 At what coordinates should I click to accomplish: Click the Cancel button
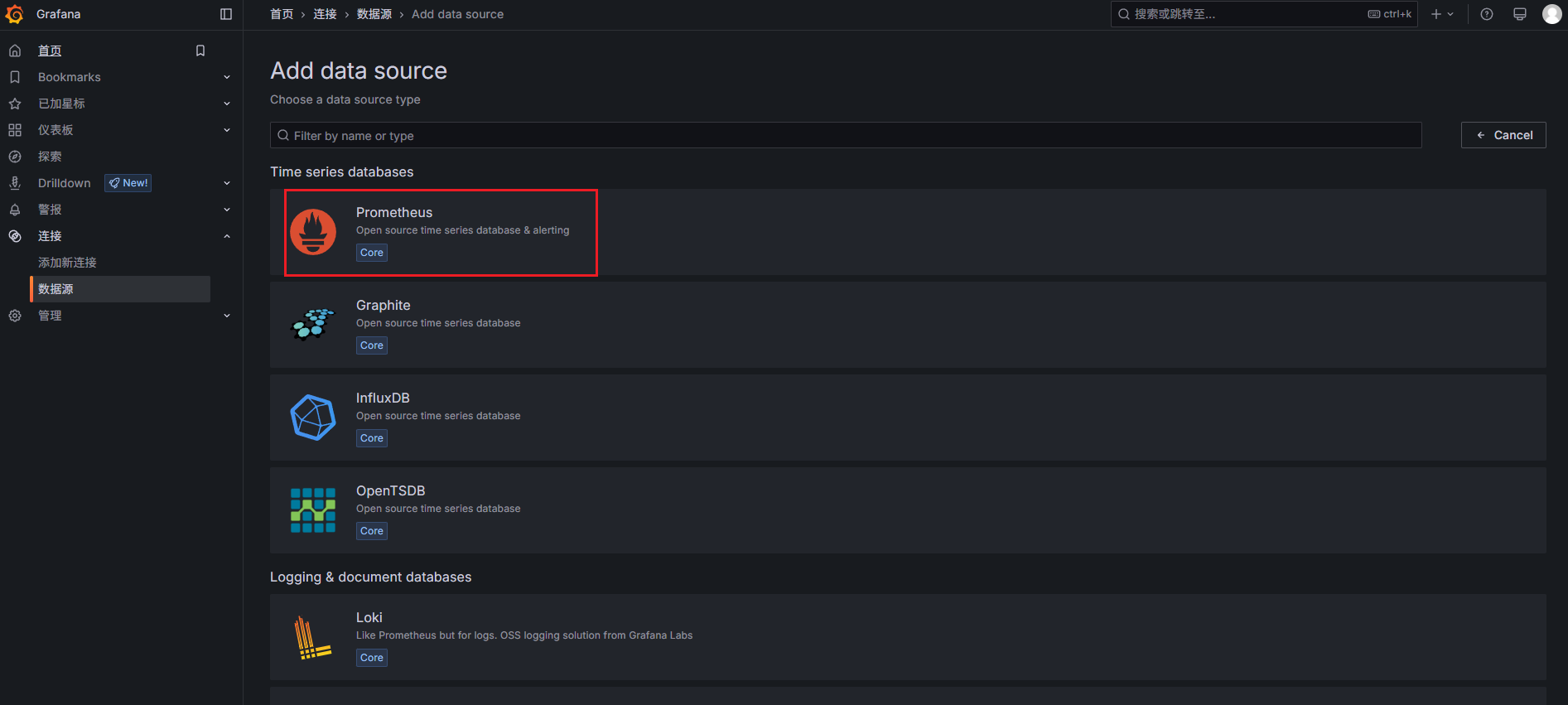click(1503, 135)
